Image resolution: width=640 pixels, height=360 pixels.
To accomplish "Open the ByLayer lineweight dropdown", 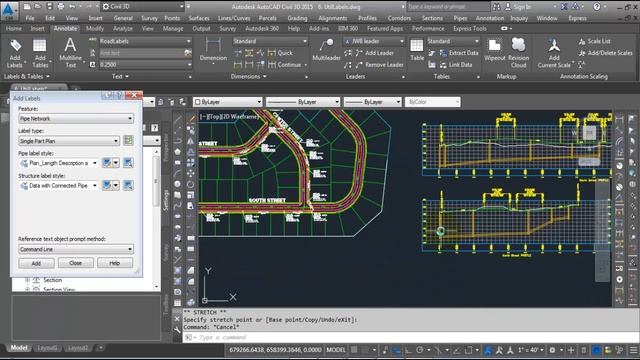I will (x=373, y=102).
